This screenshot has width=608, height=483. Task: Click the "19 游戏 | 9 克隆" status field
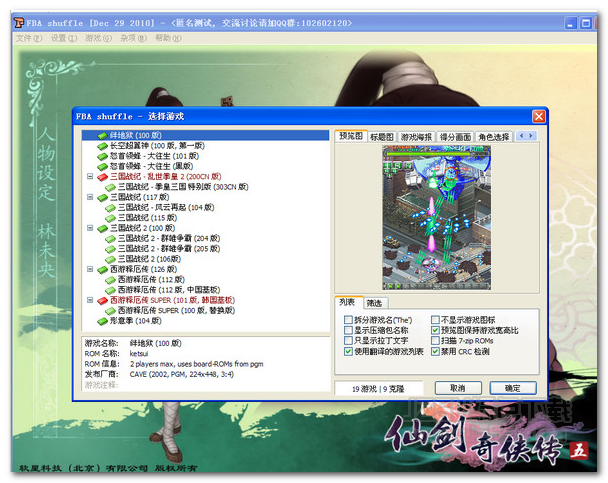[378, 389]
